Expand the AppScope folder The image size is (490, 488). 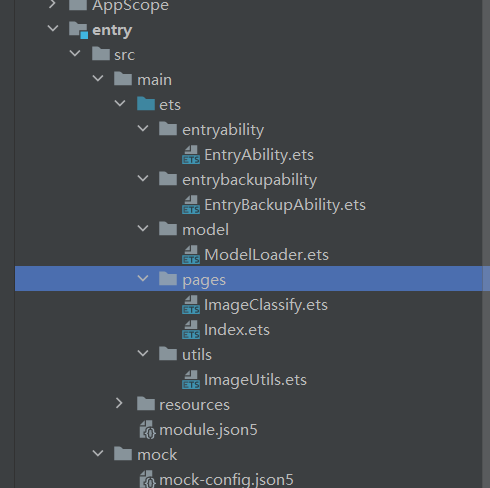coord(52,4)
